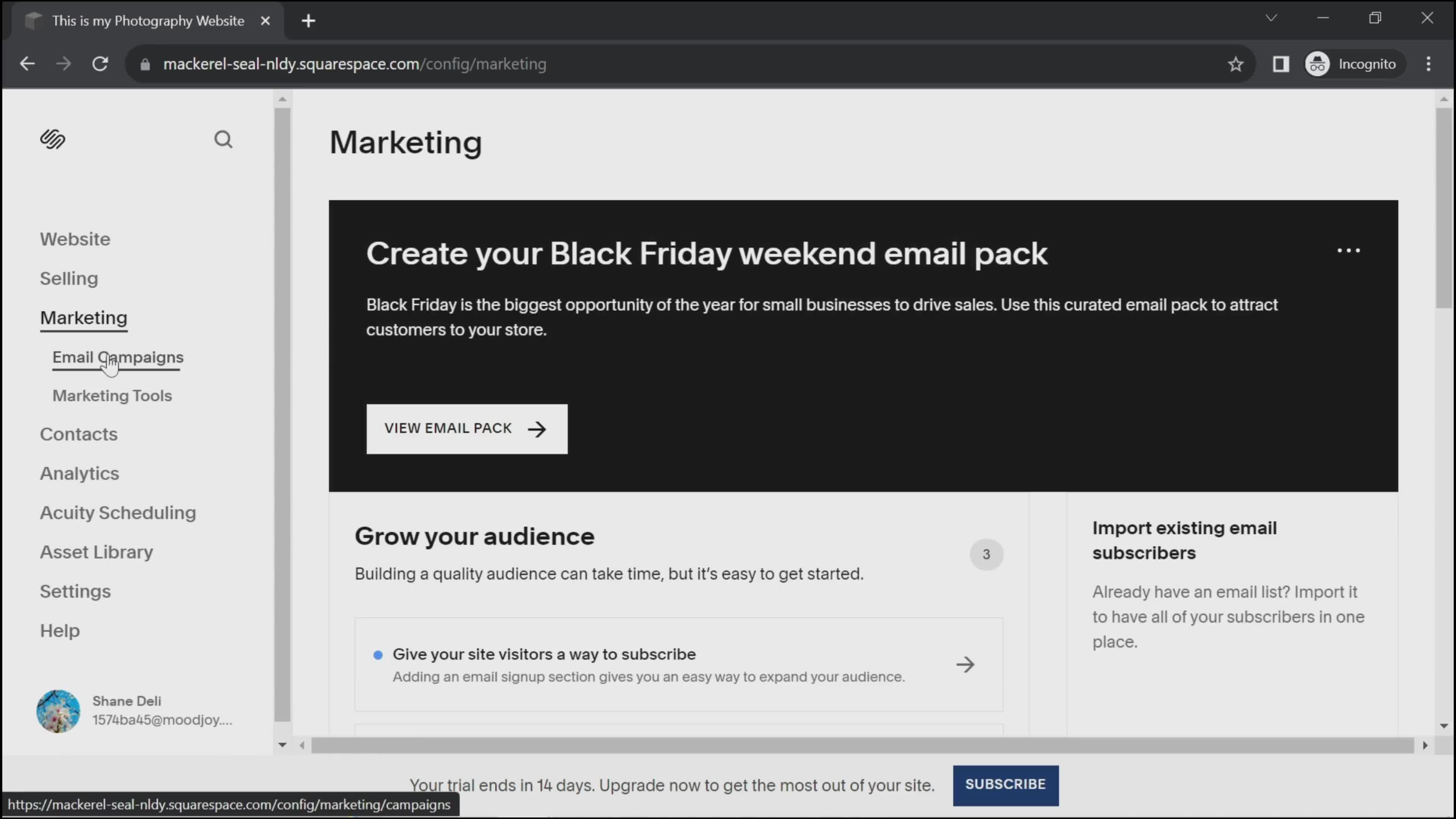This screenshot has width=1456, height=819.
Task: Open Marketing Tools submenu
Action: (x=112, y=395)
